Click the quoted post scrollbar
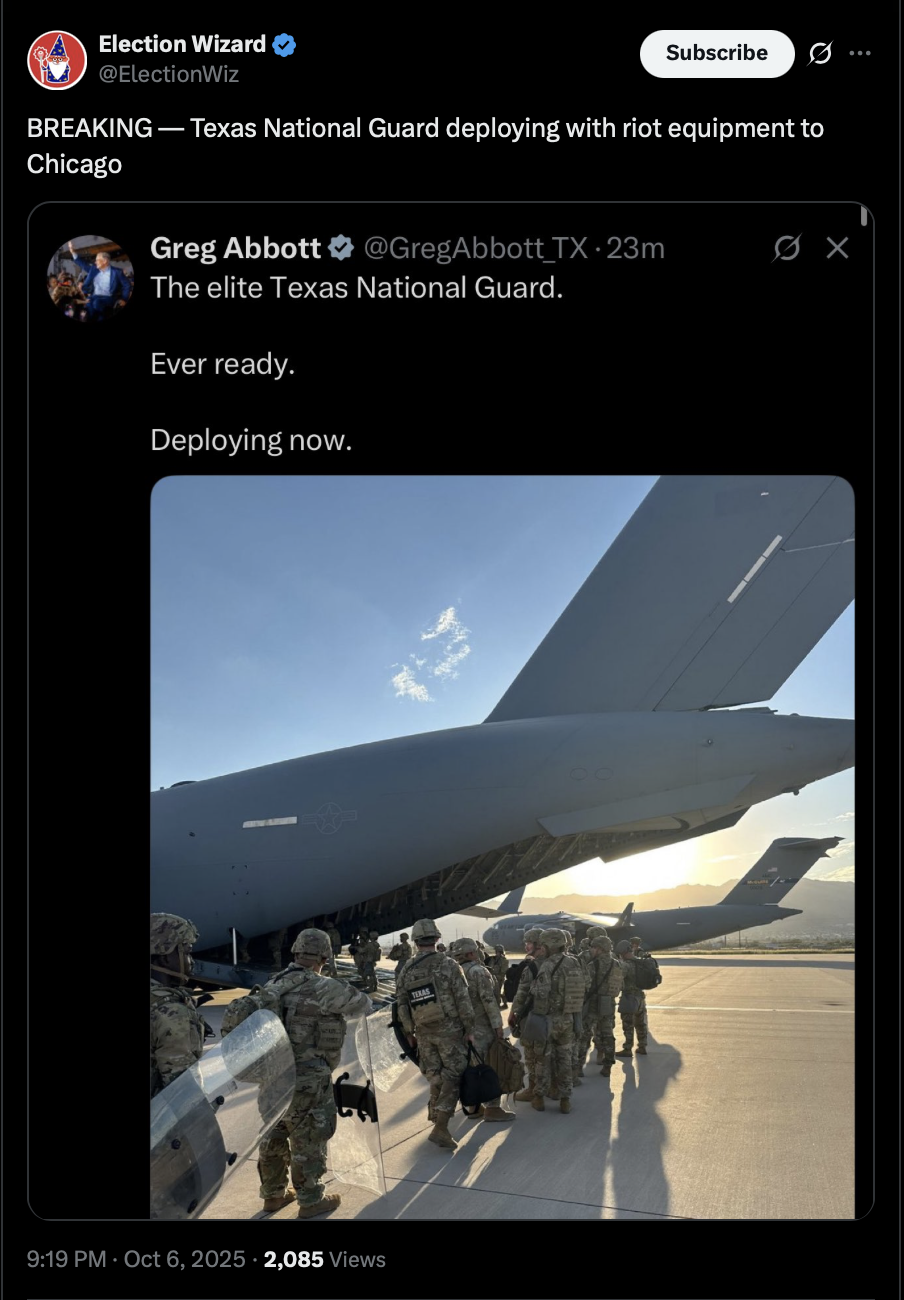 click(864, 216)
